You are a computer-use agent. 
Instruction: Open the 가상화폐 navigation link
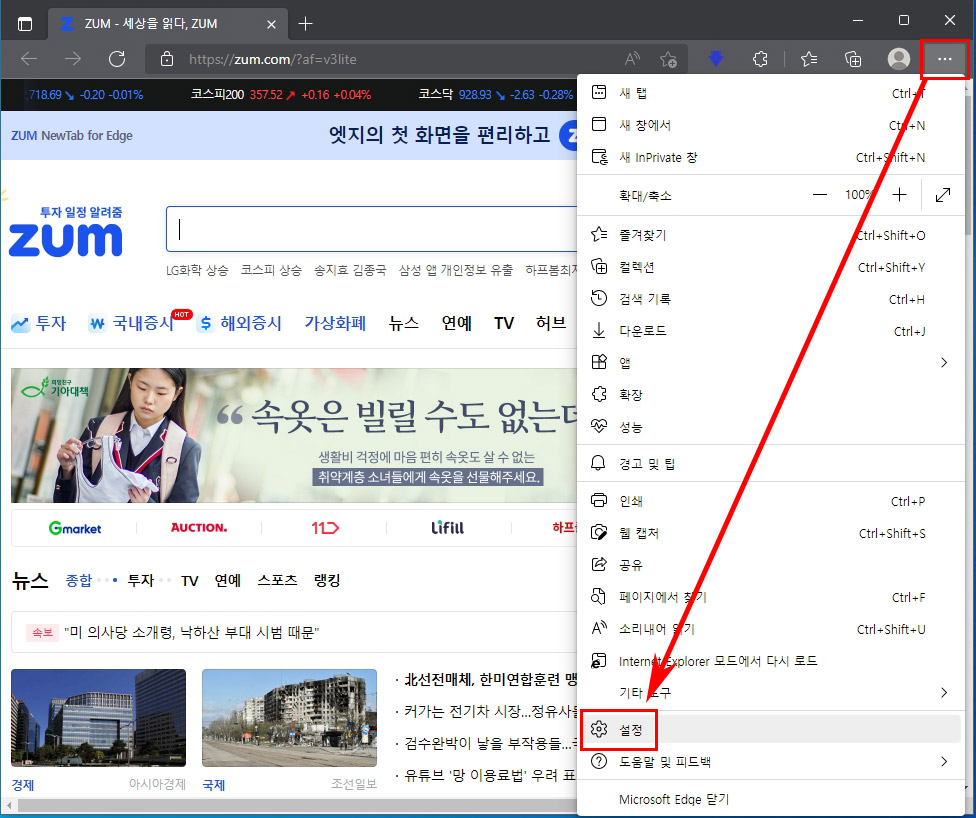pos(335,323)
